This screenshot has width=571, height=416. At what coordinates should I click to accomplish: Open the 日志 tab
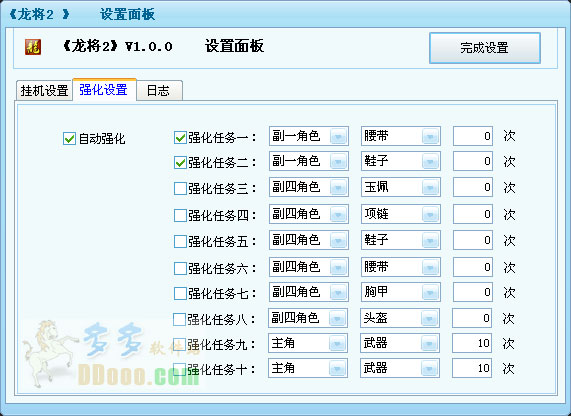pyautogui.click(x=159, y=90)
